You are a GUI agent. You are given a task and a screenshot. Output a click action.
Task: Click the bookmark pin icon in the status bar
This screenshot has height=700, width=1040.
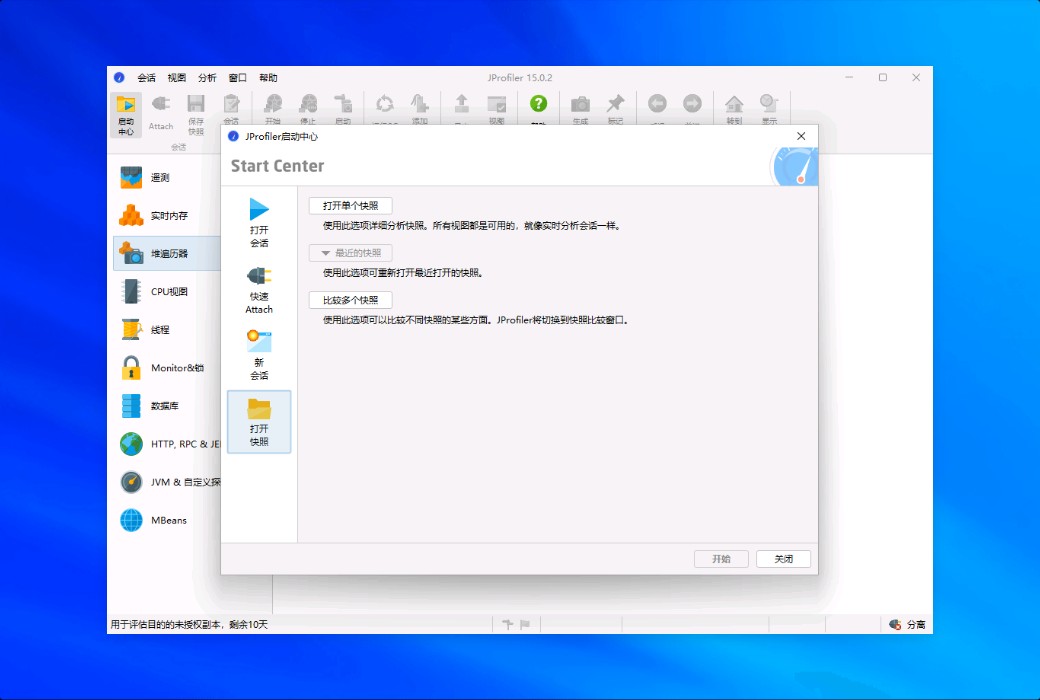click(508, 624)
